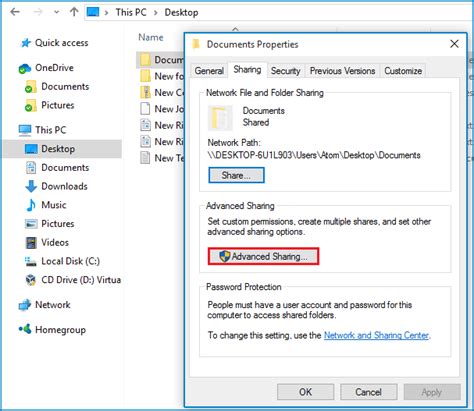Select the Documents folder icon in file list
Image resolution: width=474 pixels, height=411 pixels.
click(145, 60)
